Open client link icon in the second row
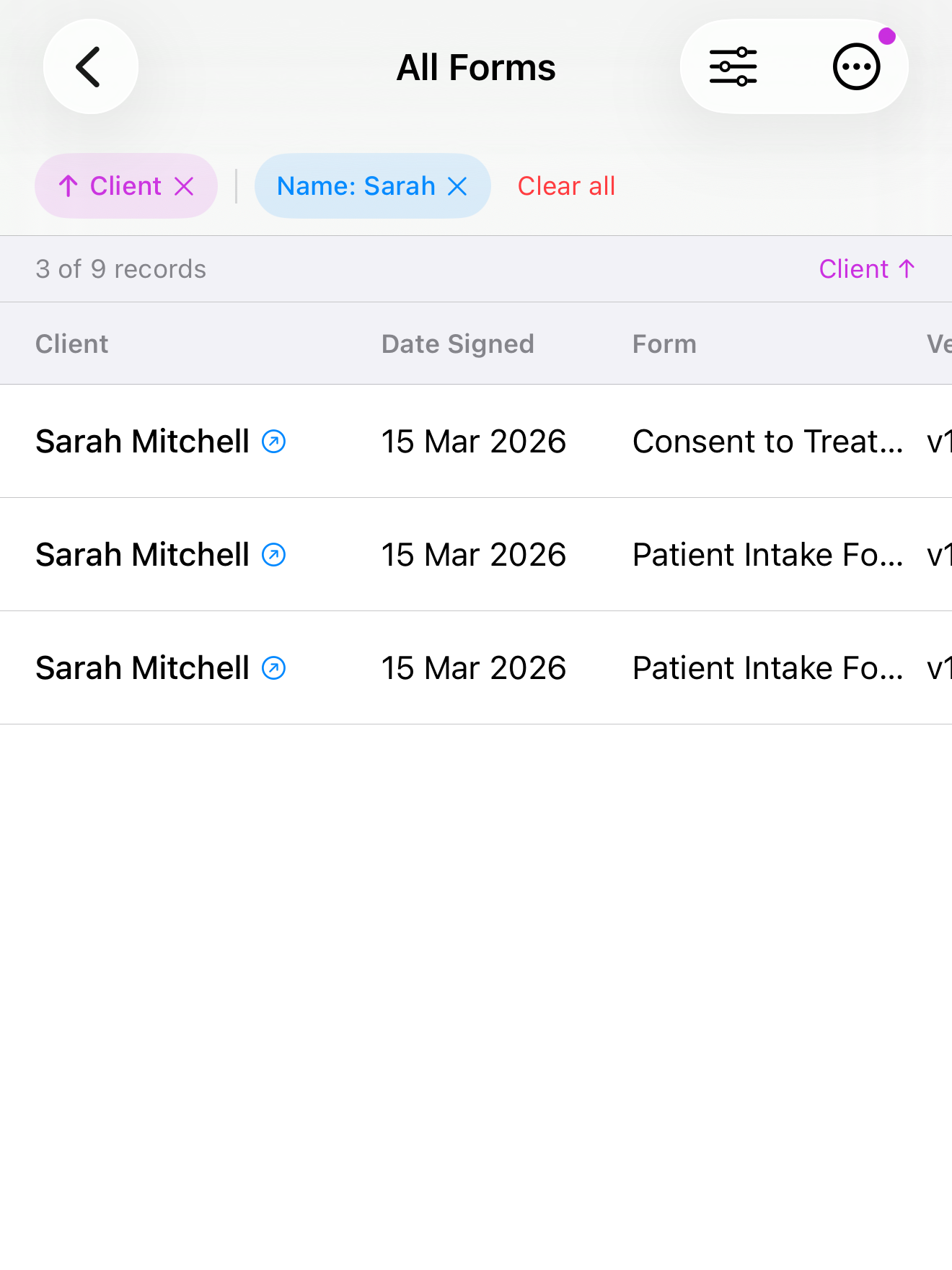Image resolution: width=952 pixels, height=1270 pixels. (274, 555)
